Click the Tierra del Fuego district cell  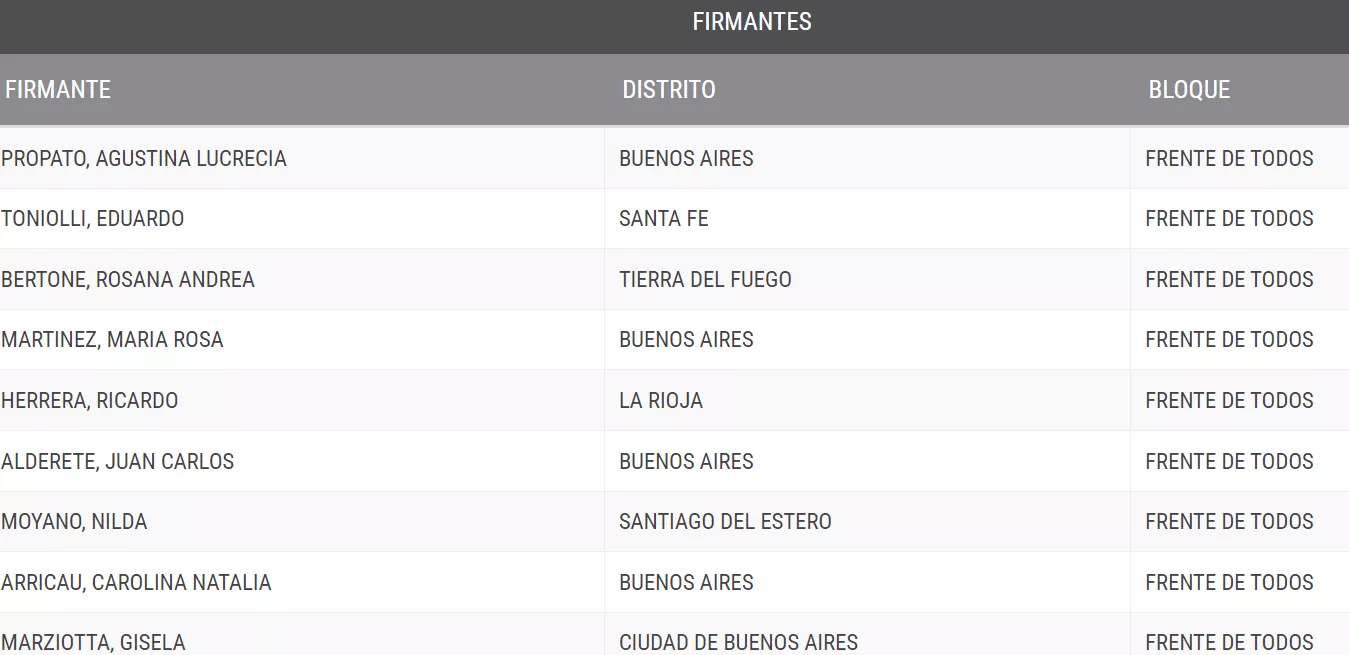(x=705, y=279)
